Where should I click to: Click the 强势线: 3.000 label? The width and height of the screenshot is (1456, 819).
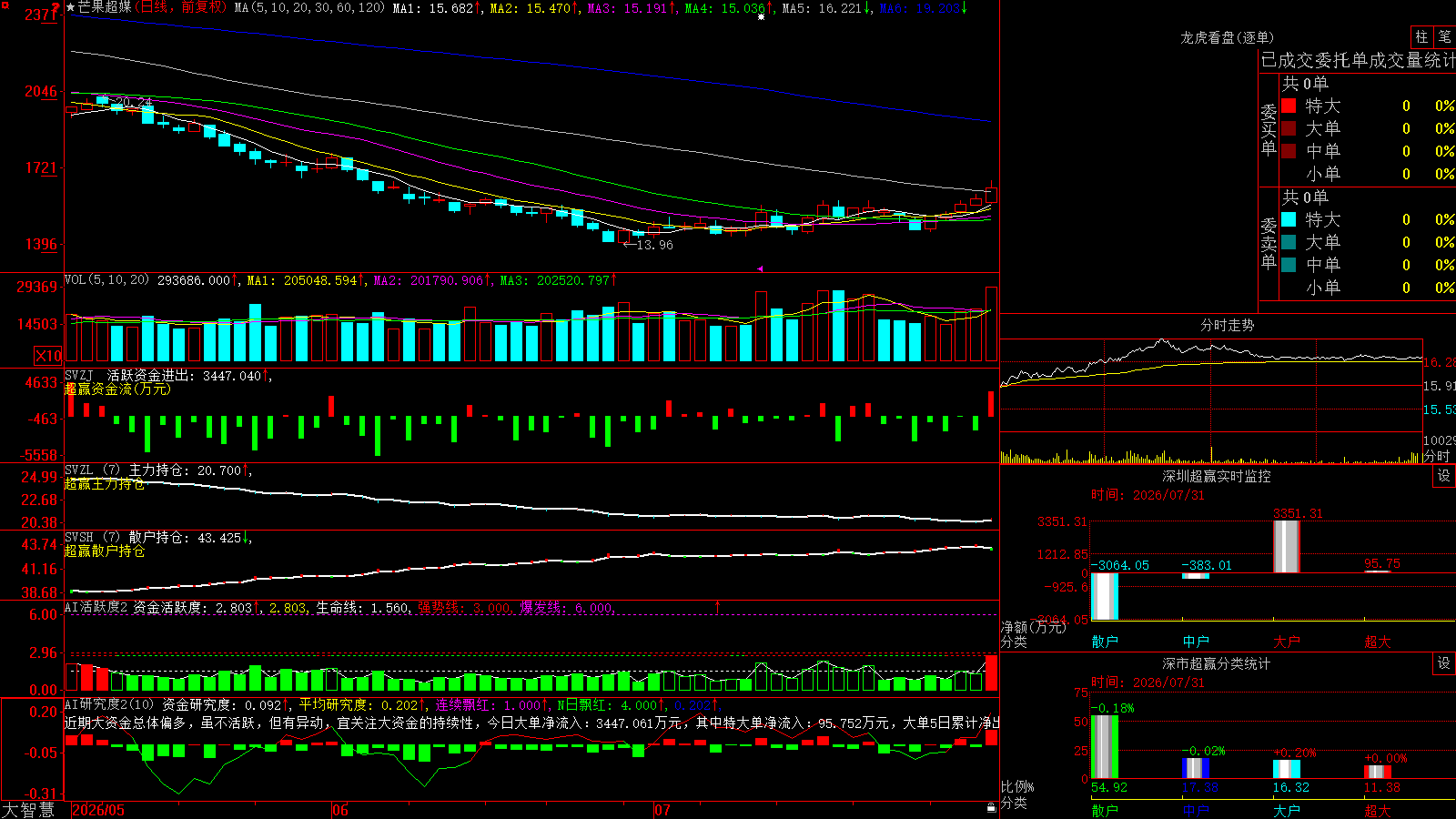click(464, 607)
